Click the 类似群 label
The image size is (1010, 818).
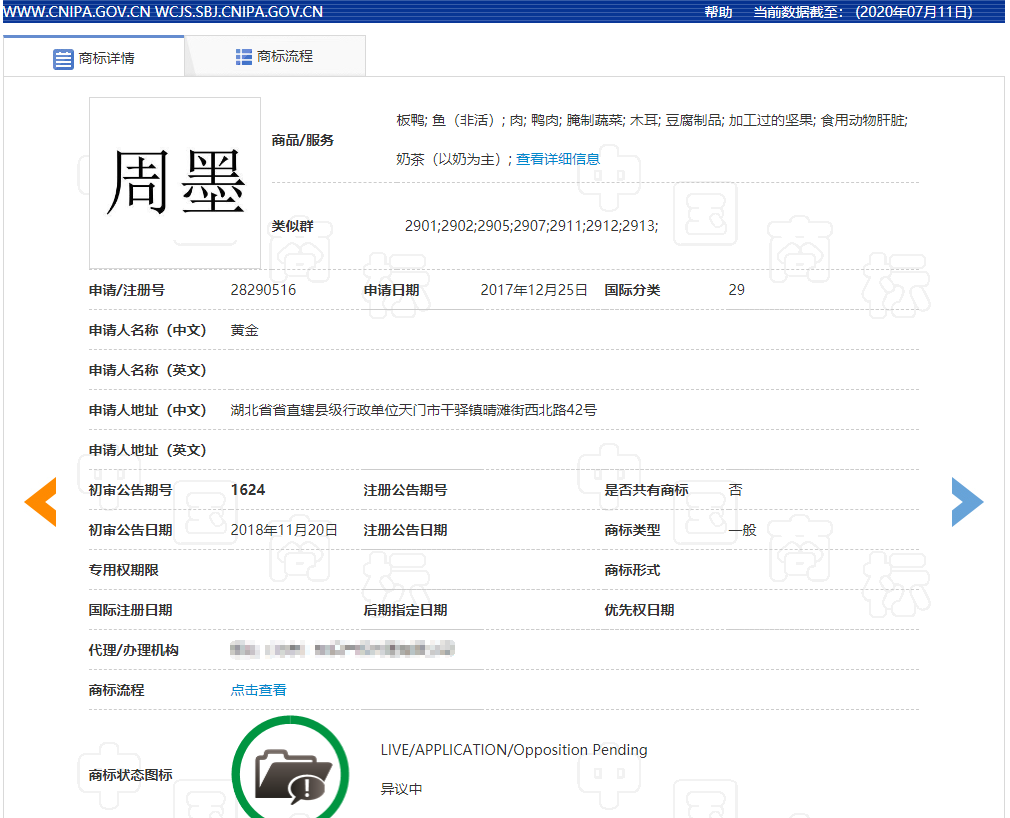tap(292, 226)
